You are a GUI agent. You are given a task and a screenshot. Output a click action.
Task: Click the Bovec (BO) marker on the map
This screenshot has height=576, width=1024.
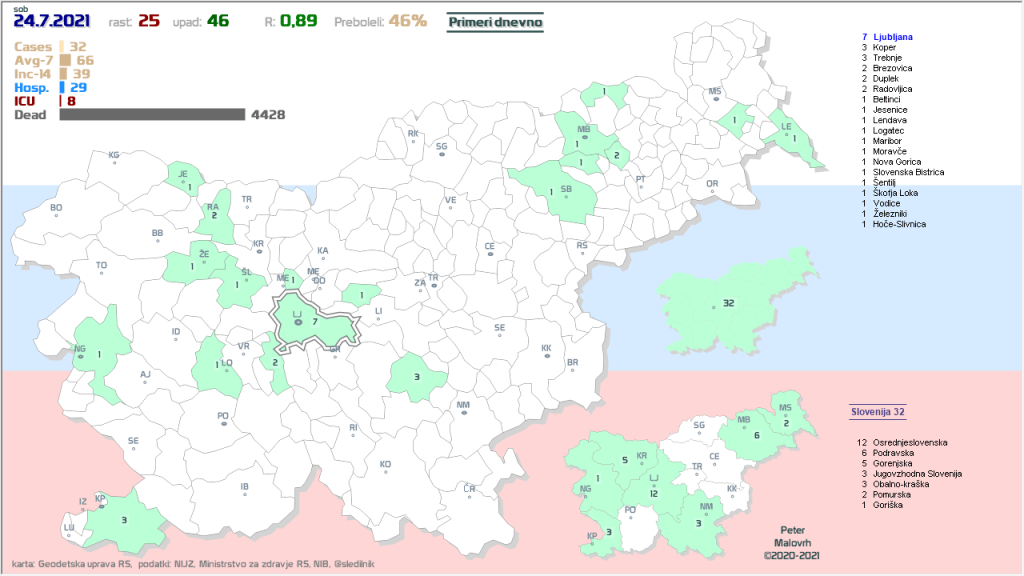click(56, 215)
